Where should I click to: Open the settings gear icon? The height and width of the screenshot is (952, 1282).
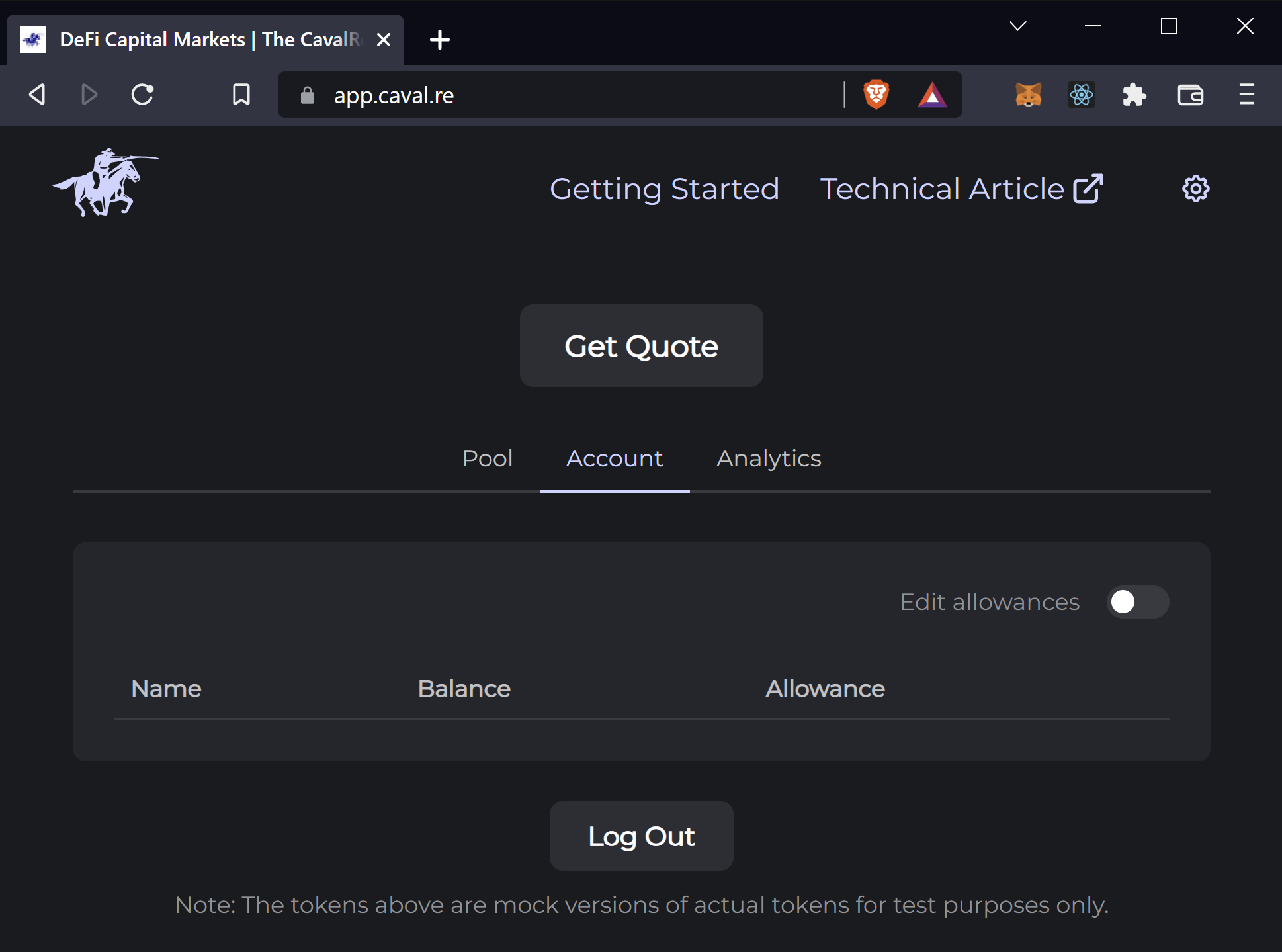[x=1195, y=189]
